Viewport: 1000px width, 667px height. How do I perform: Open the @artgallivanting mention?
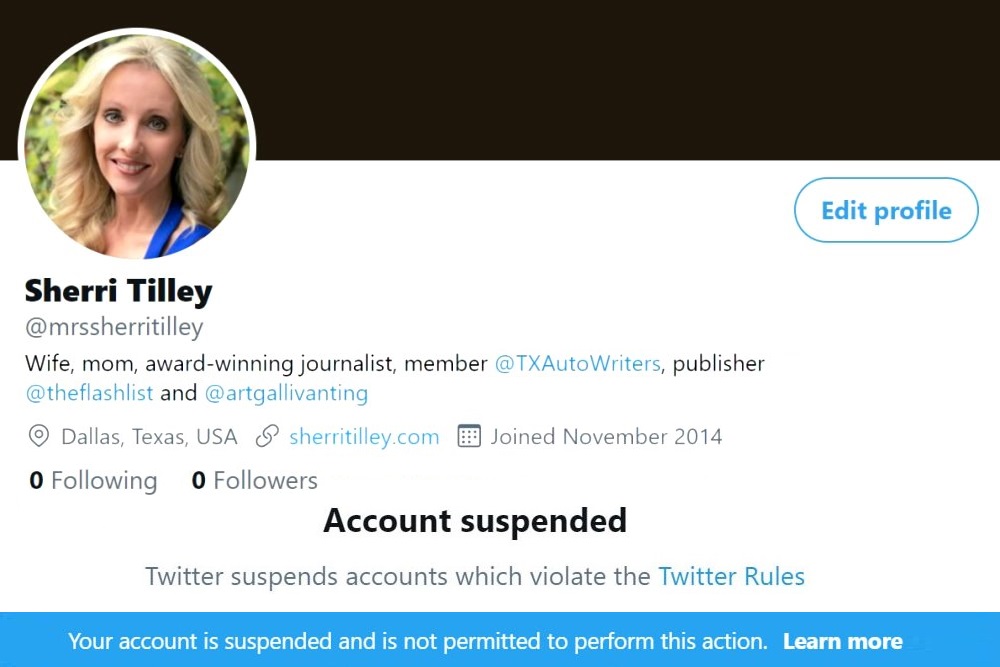point(286,393)
